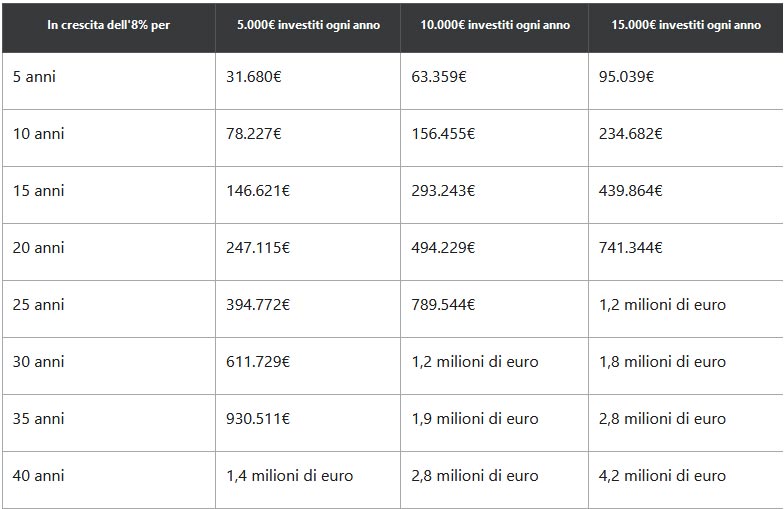Click the "15 anni" row label
Viewport: 784px width, 509px height.
pyautogui.click(x=39, y=190)
